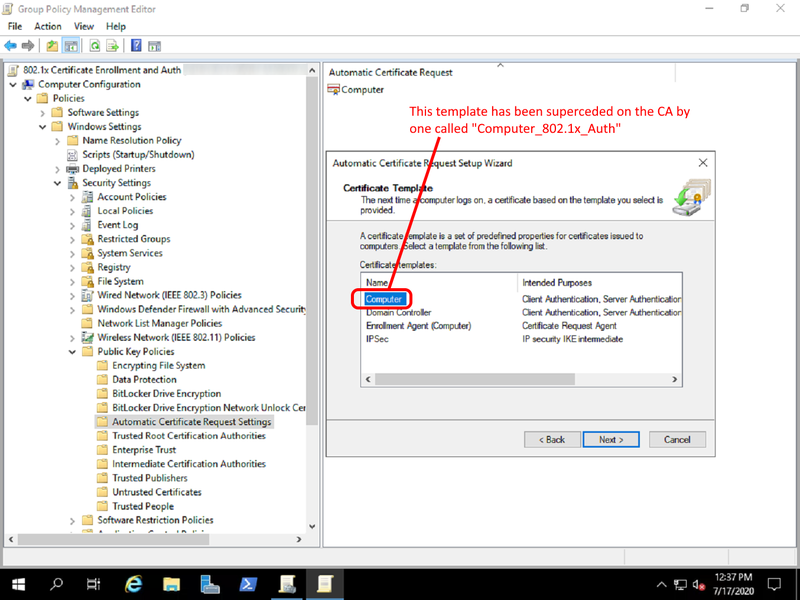Screen dimensions: 800x600
Task: Click the Help question-mark toolbar icon
Action: (136, 45)
